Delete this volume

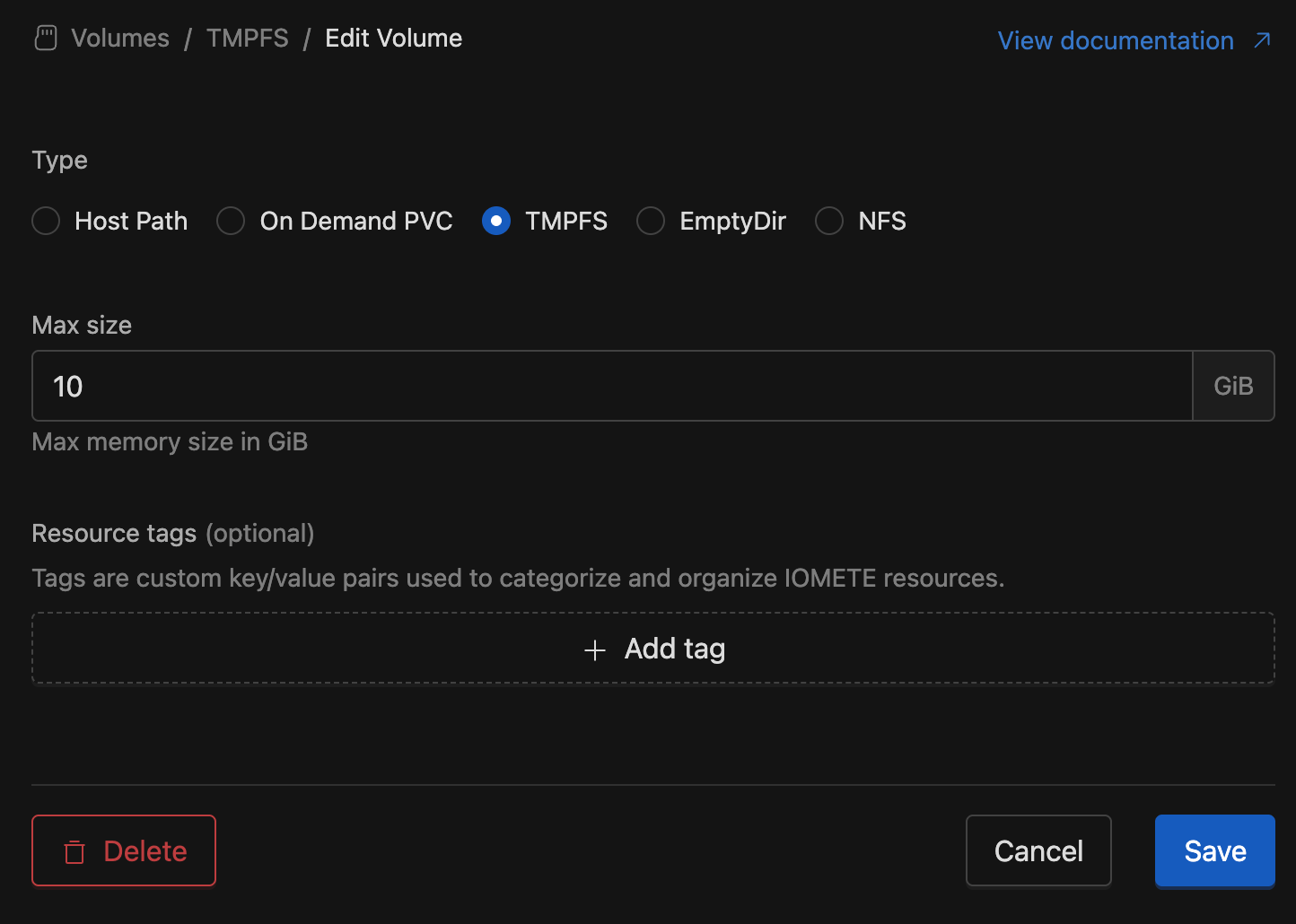tap(124, 850)
